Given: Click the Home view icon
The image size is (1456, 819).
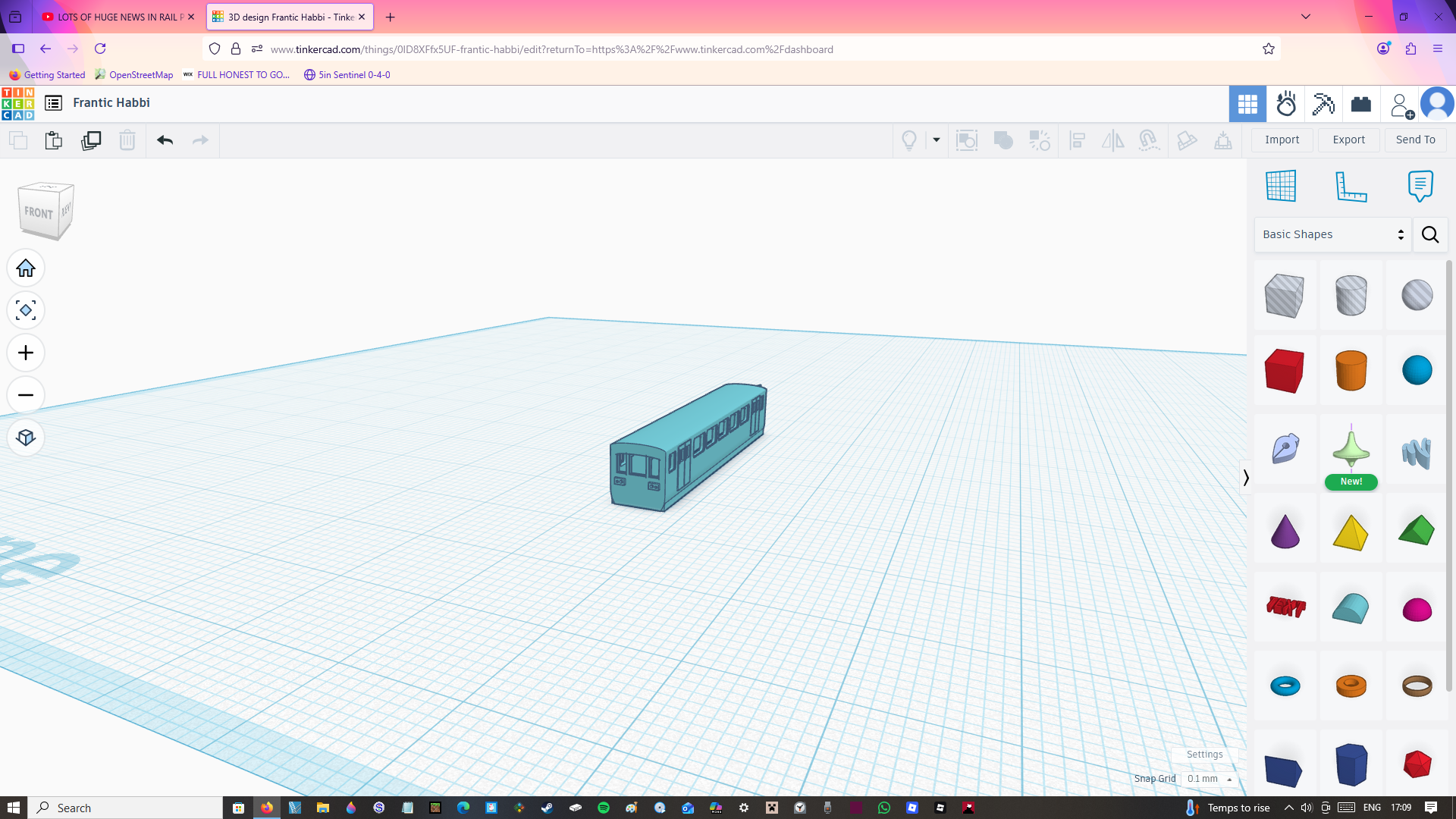Looking at the screenshot, I should click(x=26, y=268).
